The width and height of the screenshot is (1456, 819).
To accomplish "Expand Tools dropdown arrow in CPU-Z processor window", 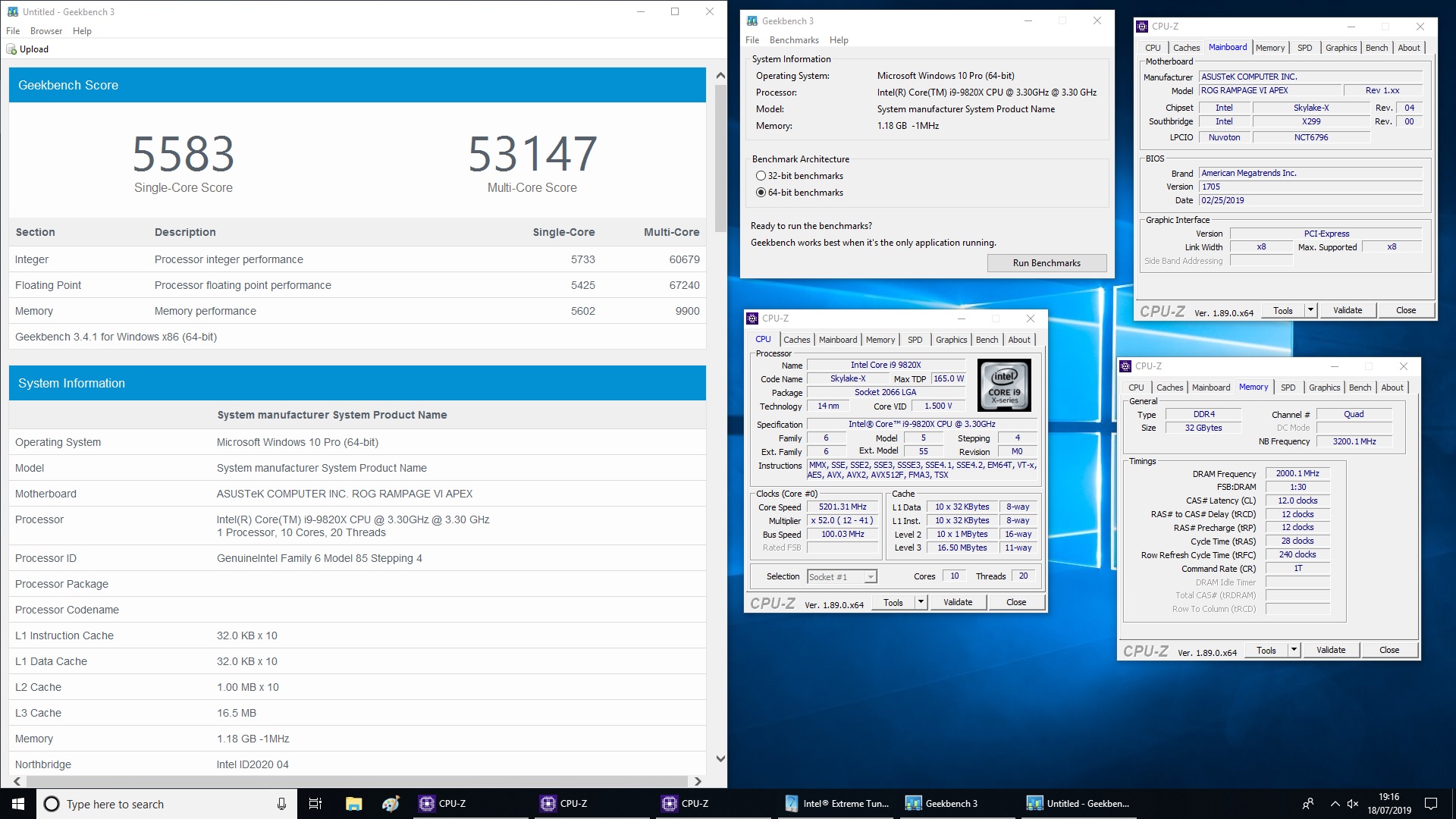I will coord(921,602).
